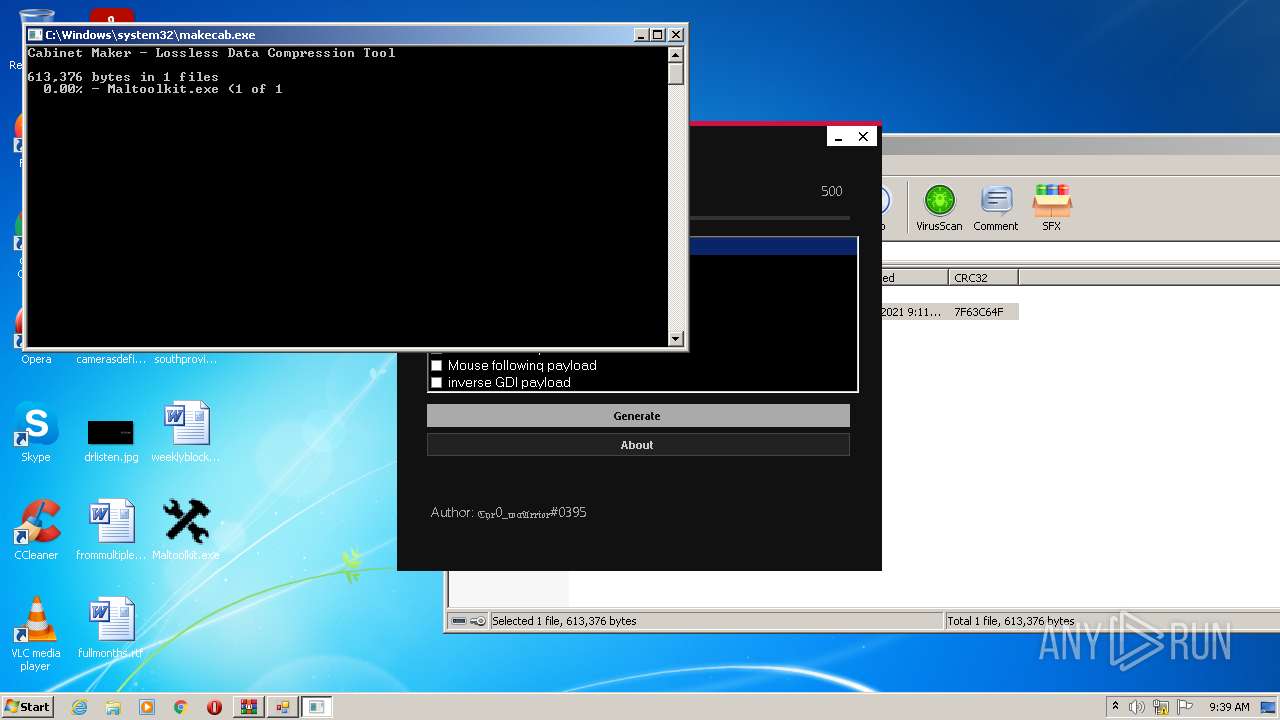
Task: Click the 500 value in Maltoolkit window
Action: [x=832, y=191]
